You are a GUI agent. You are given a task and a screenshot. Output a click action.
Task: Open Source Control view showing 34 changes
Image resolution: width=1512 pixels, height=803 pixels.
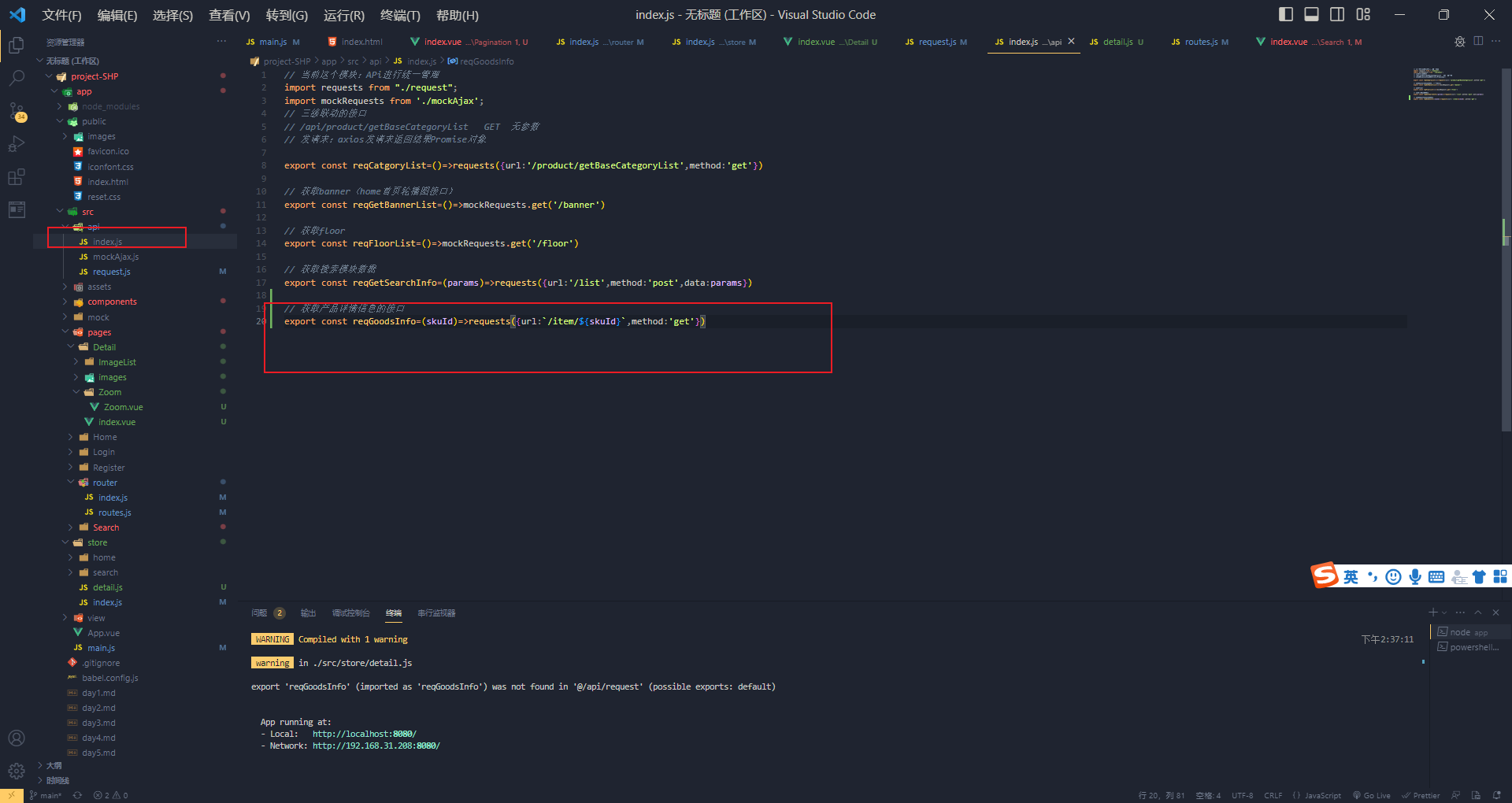point(17,111)
